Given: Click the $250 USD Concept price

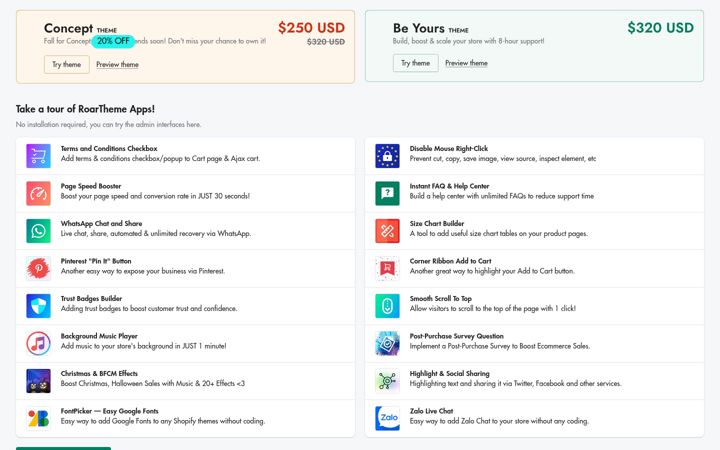Looking at the screenshot, I should [311, 28].
